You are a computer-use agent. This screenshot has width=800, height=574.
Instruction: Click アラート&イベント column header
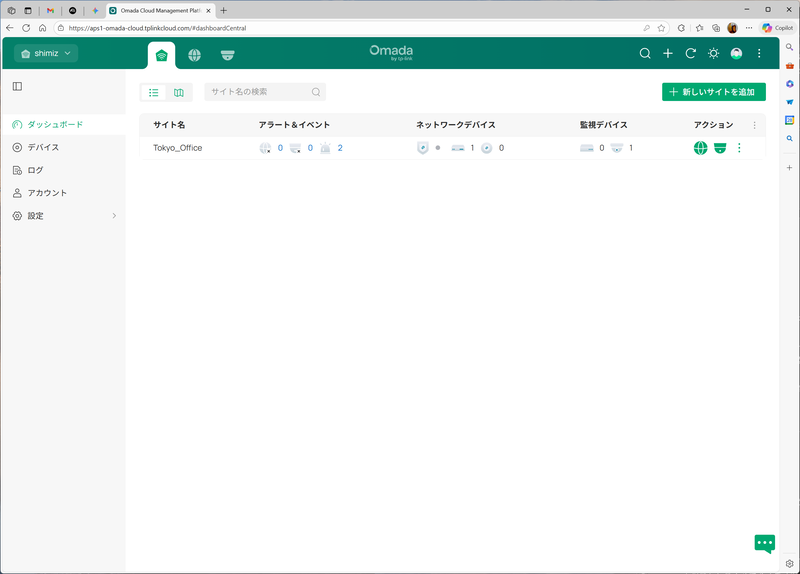[x=294, y=125]
